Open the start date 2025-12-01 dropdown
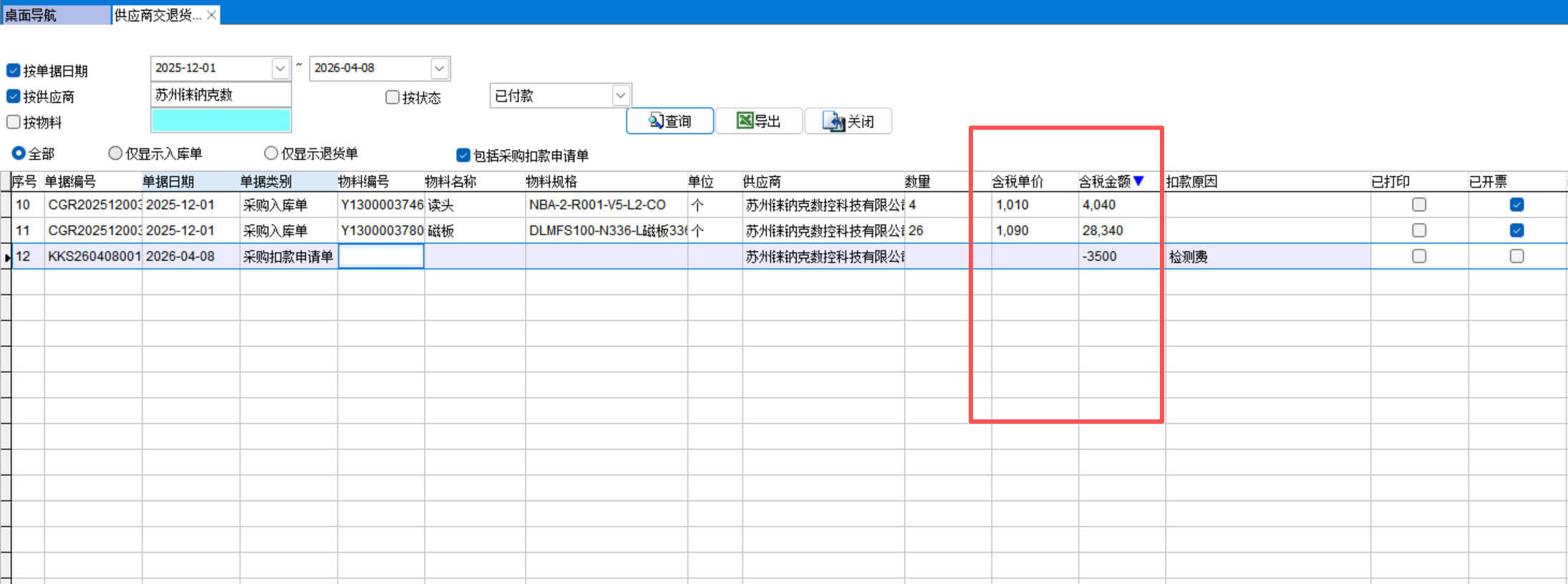Image resolution: width=1568 pixels, height=584 pixels. click(x=280, y=69)
